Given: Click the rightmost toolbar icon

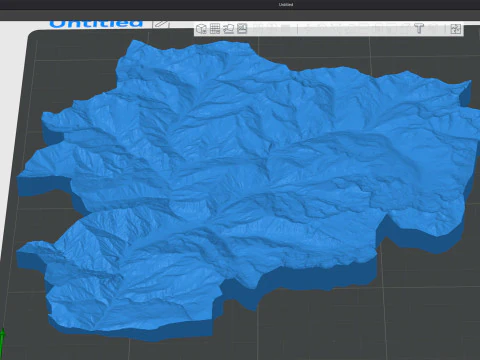Looking at the screenshot, I should 456,29.
